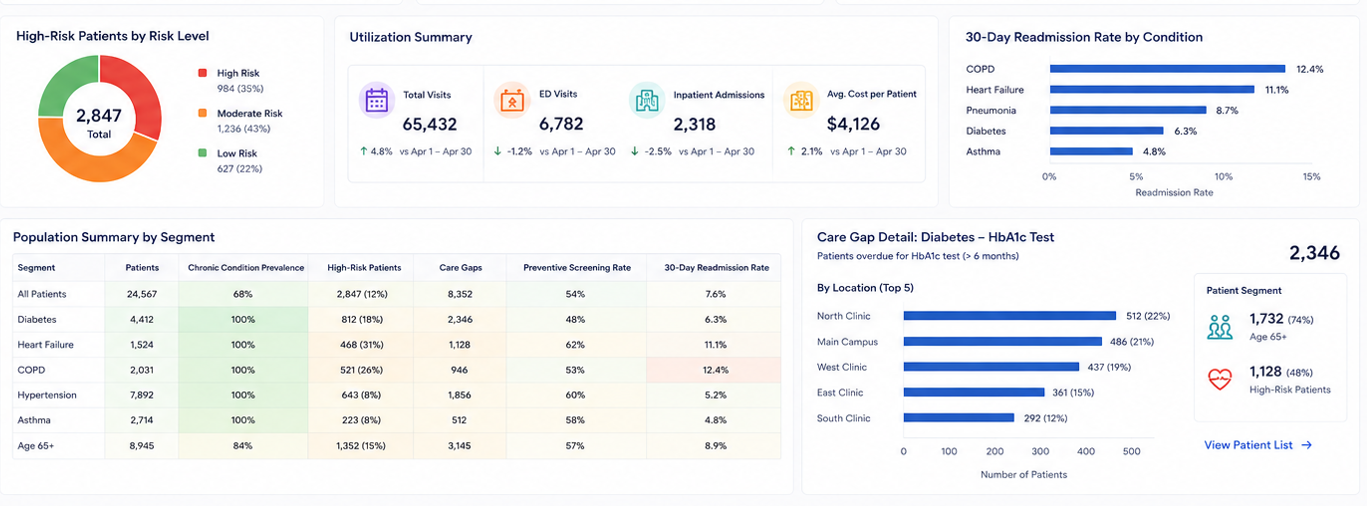
Task: Sort by the Patients column header
Action: pyautogui.click(x=142, y=268)
